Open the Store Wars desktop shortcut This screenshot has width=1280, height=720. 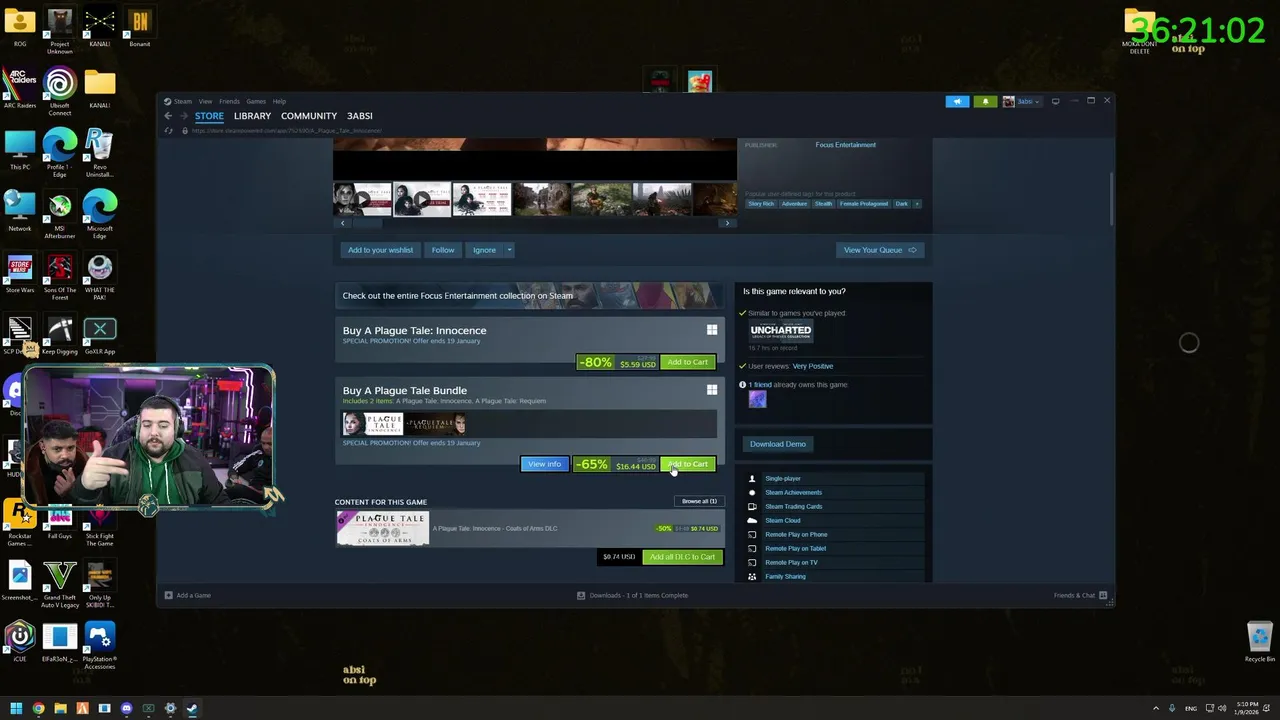point(20,273)
